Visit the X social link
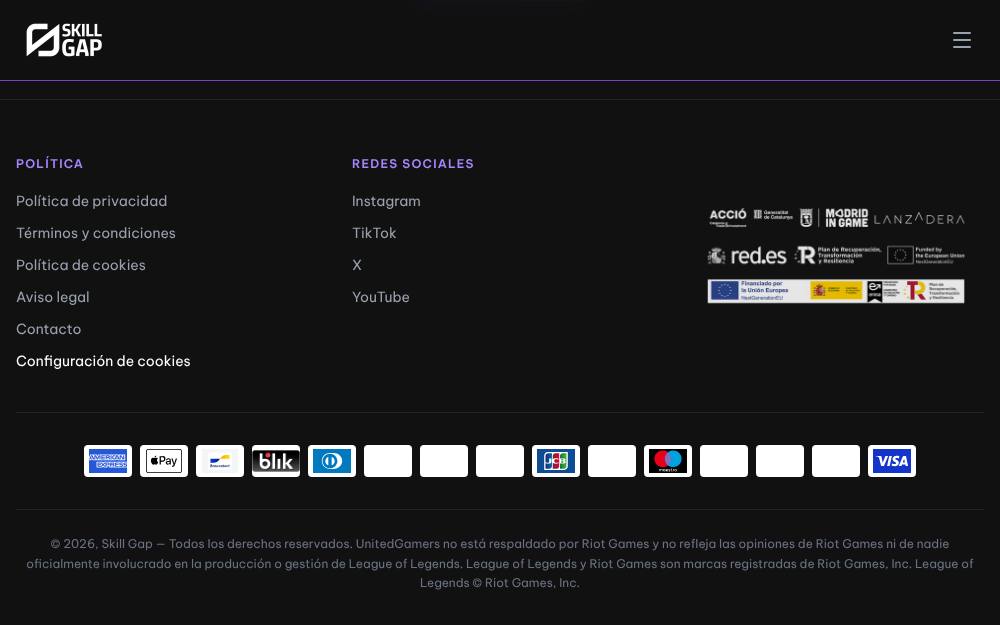 (x=357, y=265)
